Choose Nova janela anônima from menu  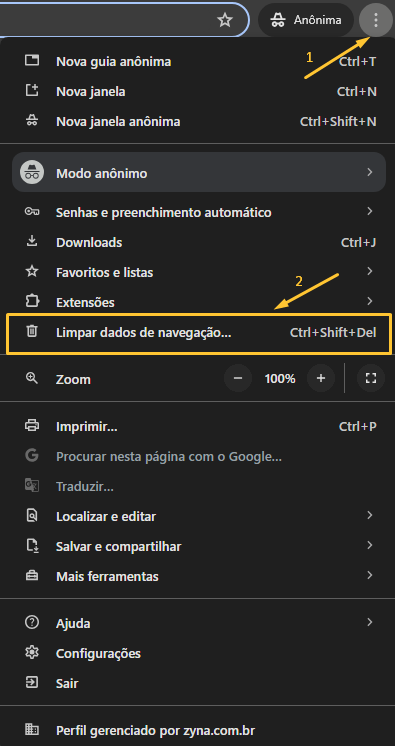tap(198, 121)
